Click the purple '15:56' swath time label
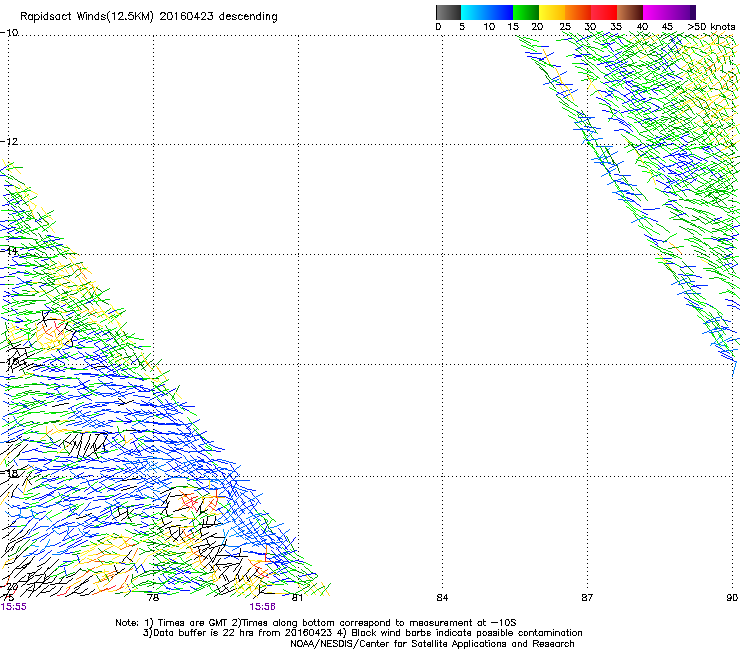Screen dimensions: 740x650 point(262,607)
